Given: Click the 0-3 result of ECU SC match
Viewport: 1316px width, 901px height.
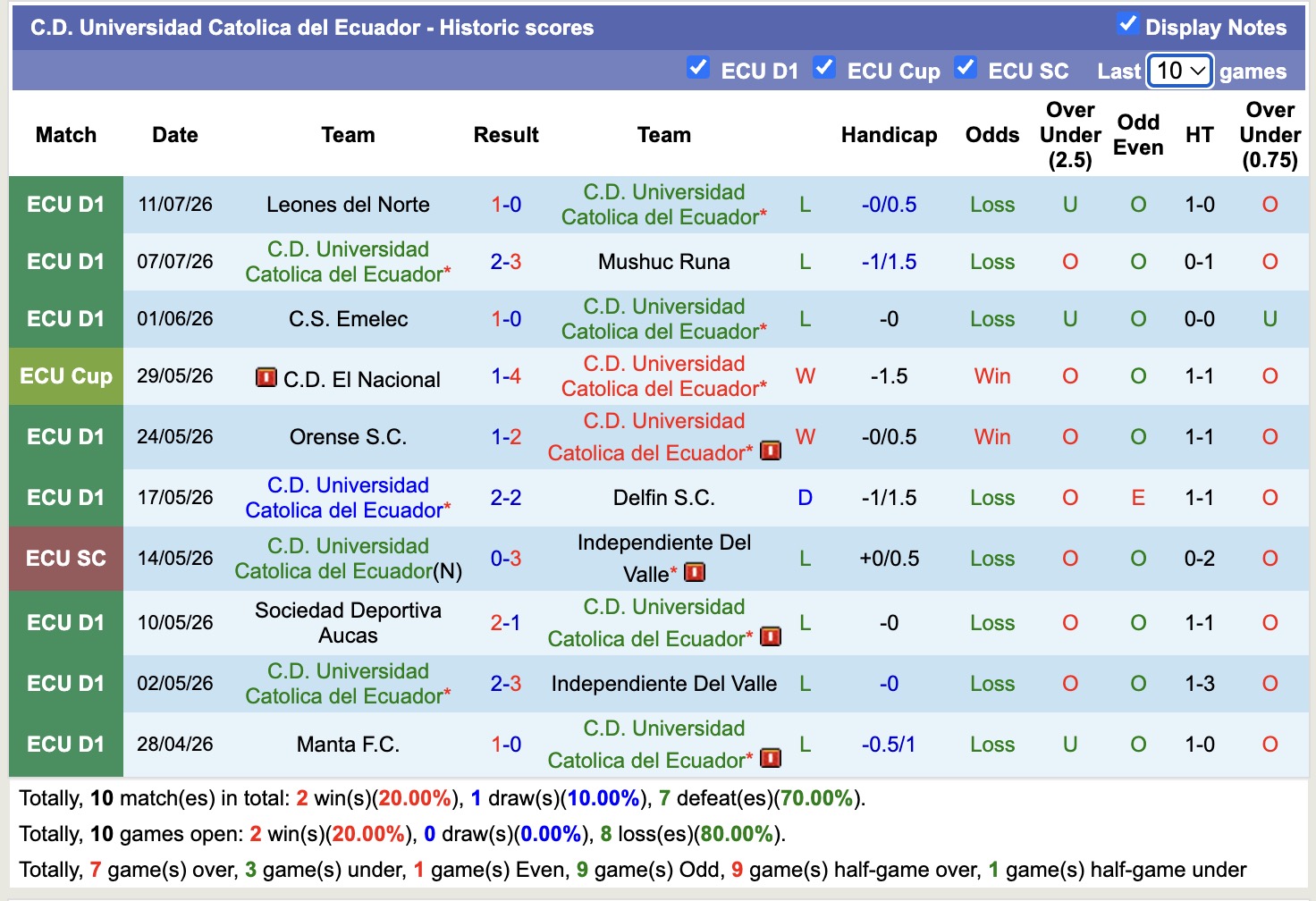Looking at the screenshot, I should point(506,559).
